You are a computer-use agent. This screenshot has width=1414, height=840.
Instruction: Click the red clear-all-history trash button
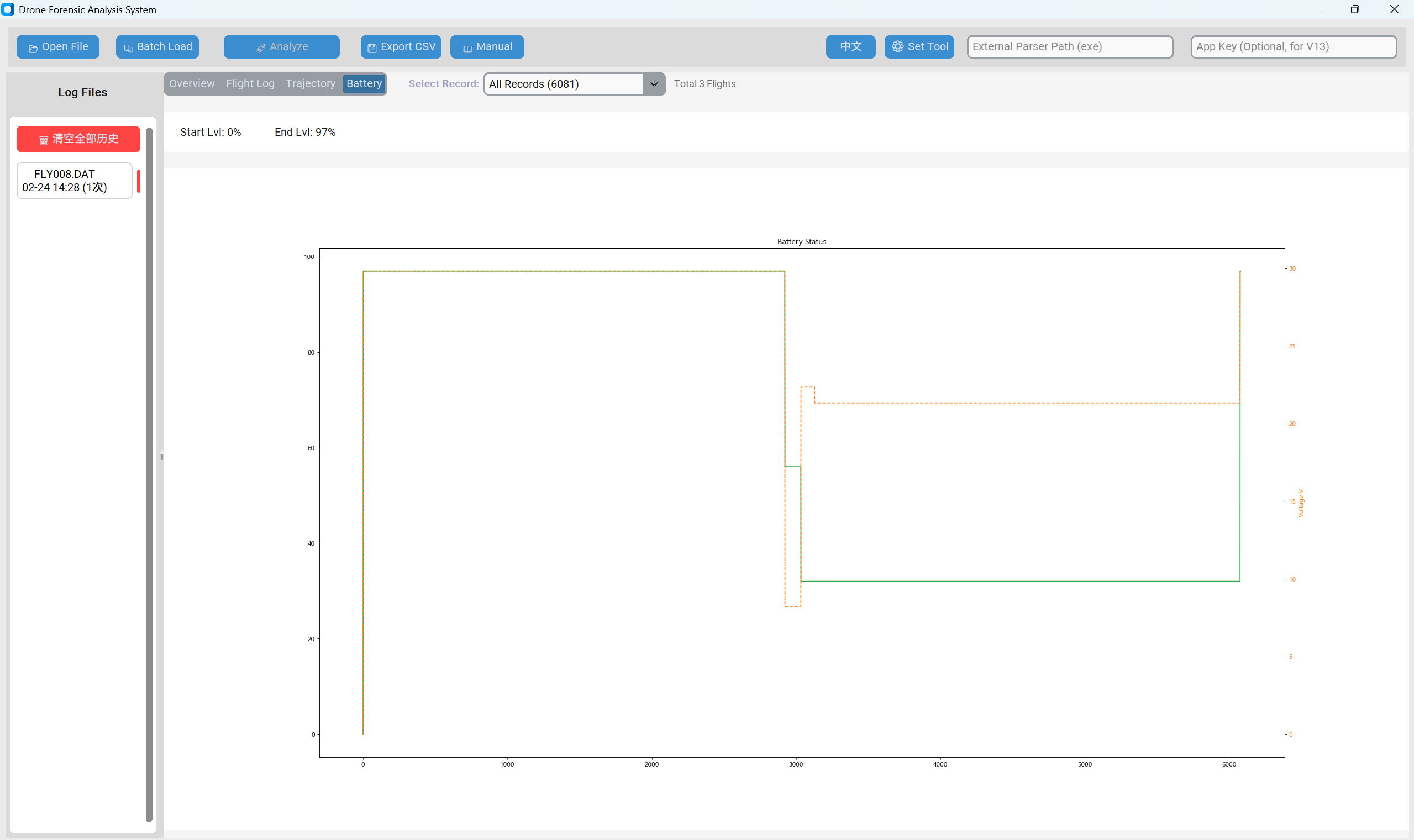coord(78,139)
